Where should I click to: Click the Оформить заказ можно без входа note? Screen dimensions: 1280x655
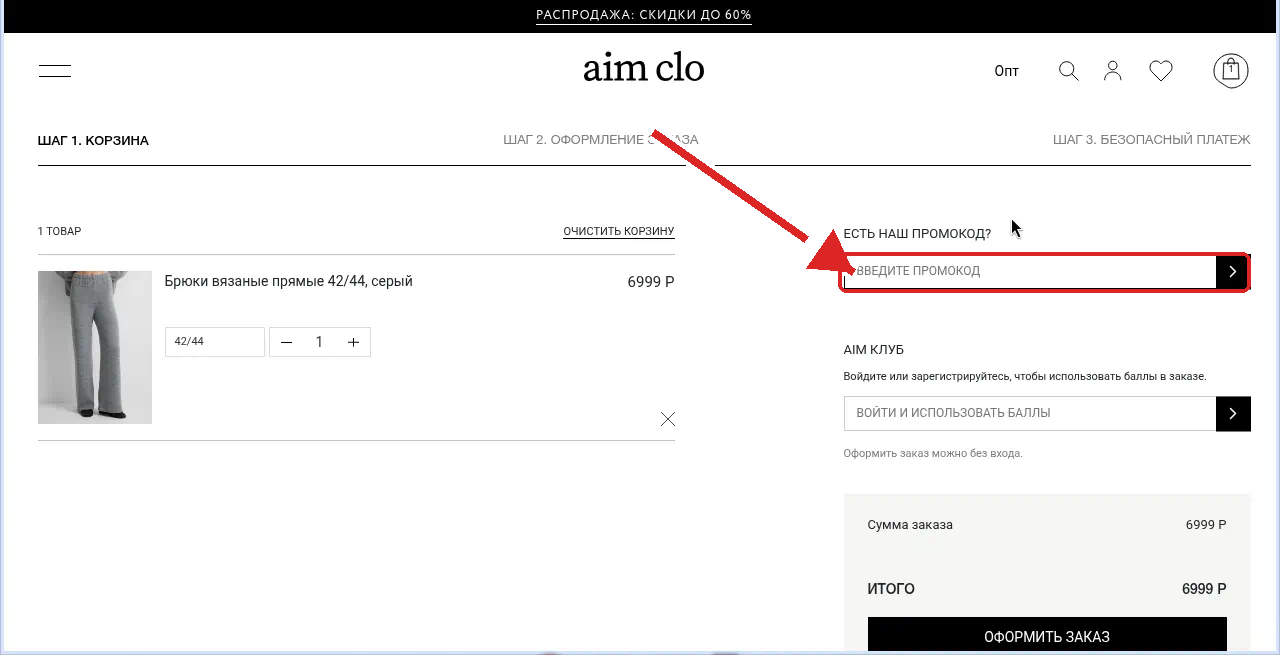click(x=933, y=454)
